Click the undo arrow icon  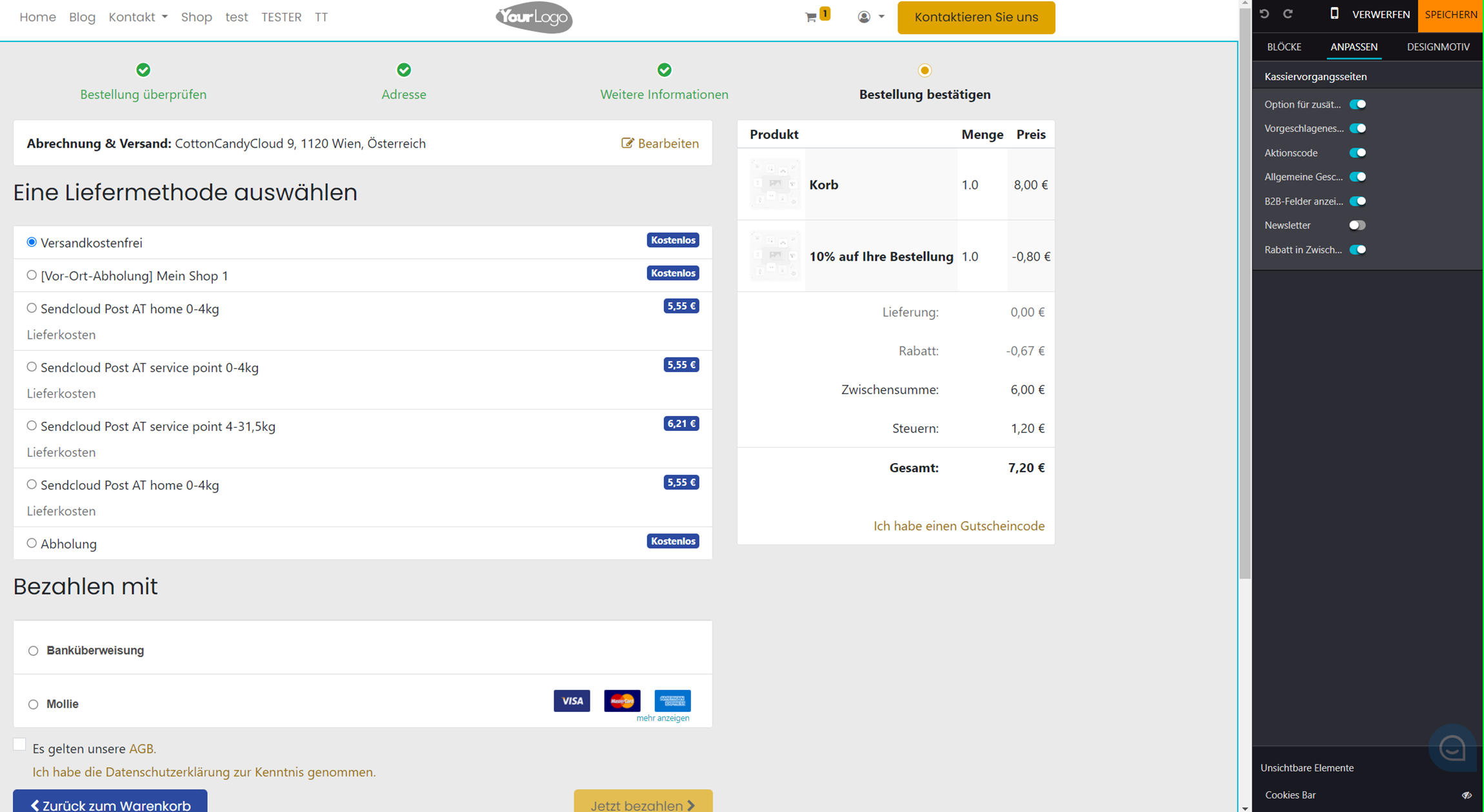(x=1265, y=14)
